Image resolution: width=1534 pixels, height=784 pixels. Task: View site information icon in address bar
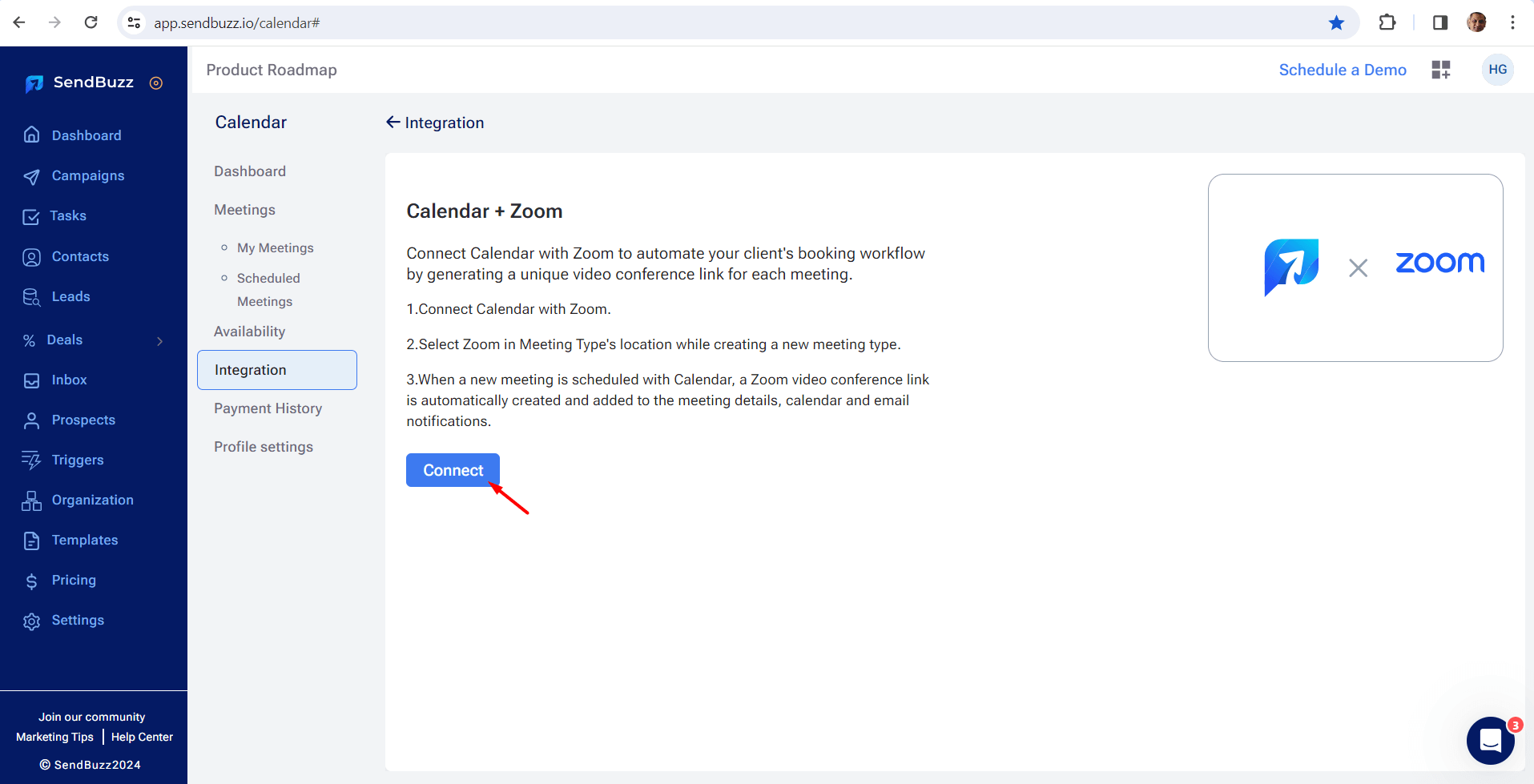(x=135, y=22)
